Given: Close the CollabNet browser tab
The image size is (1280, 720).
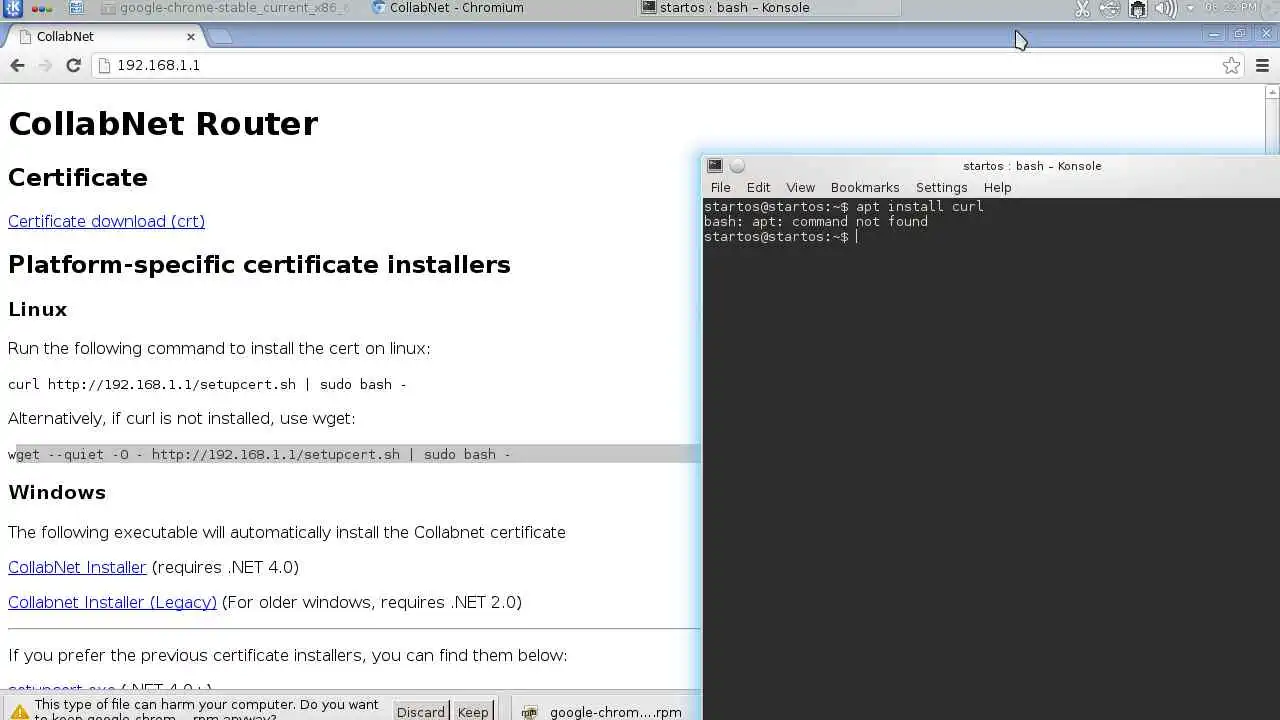Looking at the screenshot, I should [x=191, y=36].
